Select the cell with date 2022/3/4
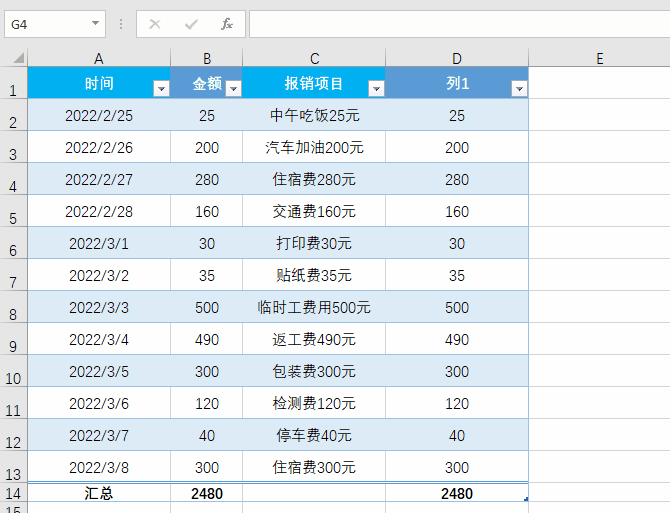Image resolution: width=670 pixels, height=513 pixels. [99, 340]
